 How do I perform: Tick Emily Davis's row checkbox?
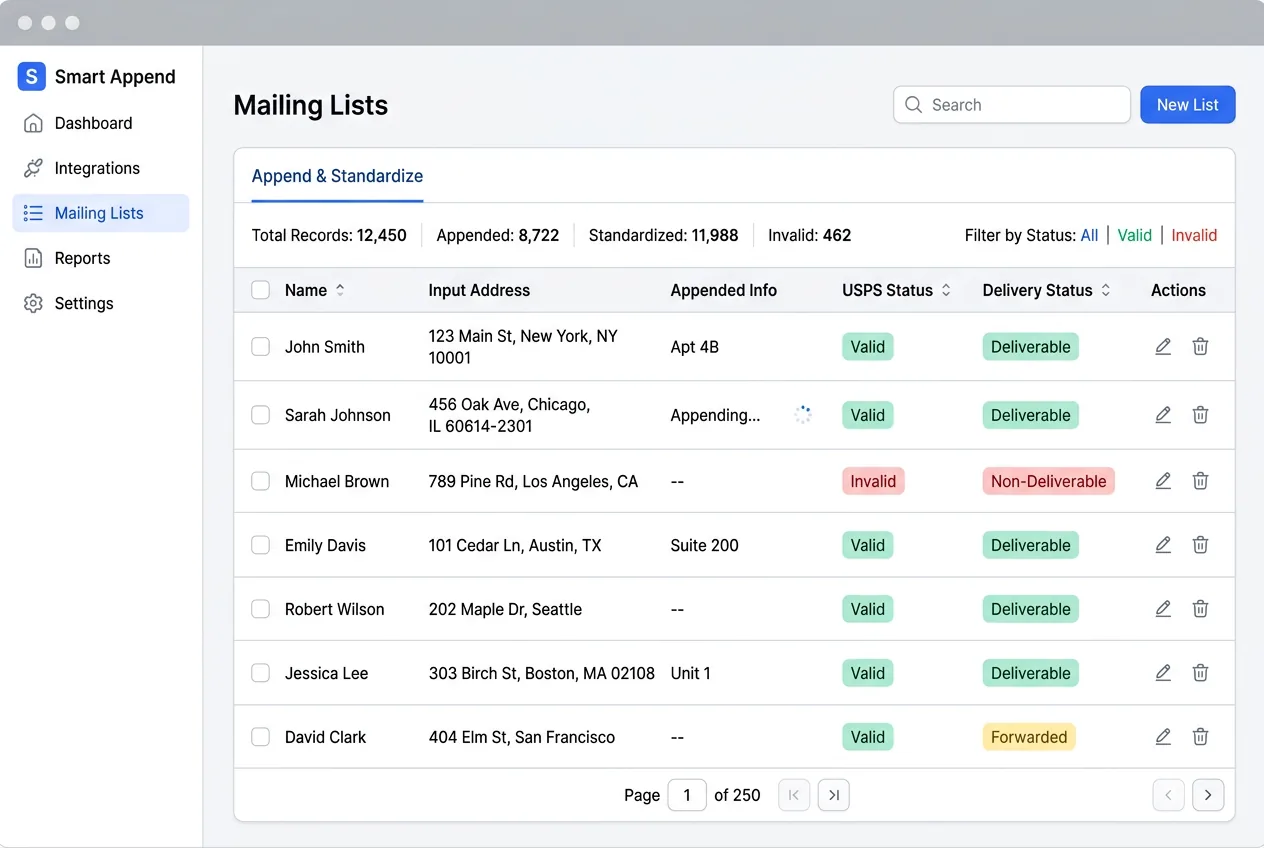(260, 545)
